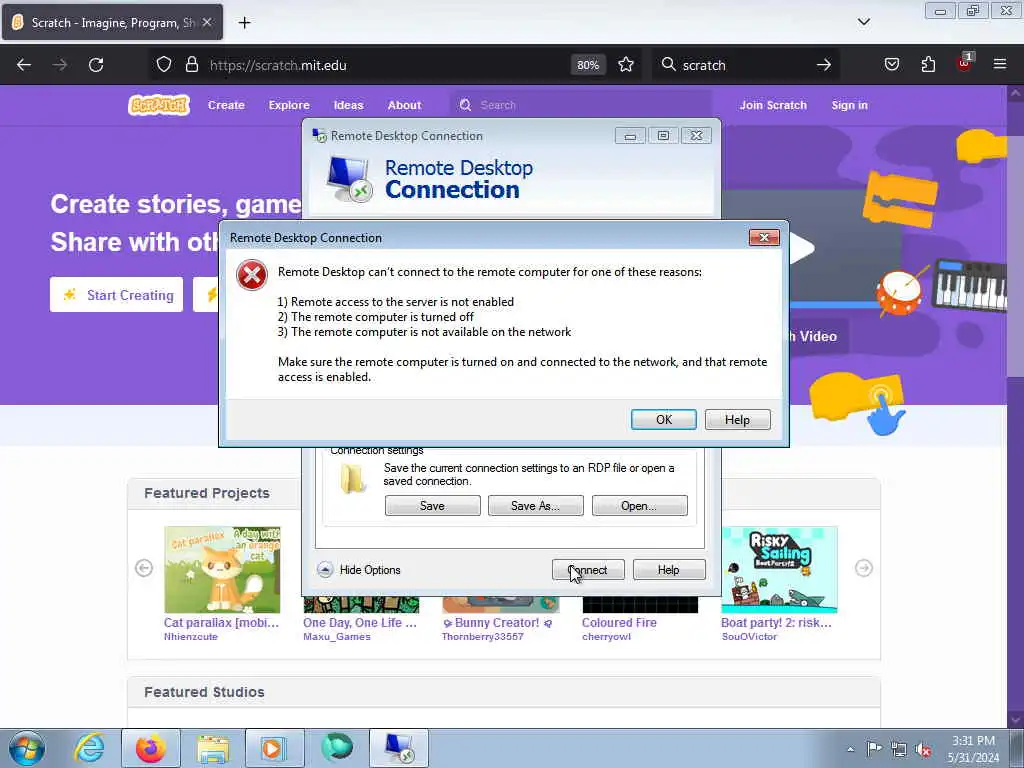Show hidden tray icons arrow

[x=850, y=749]
